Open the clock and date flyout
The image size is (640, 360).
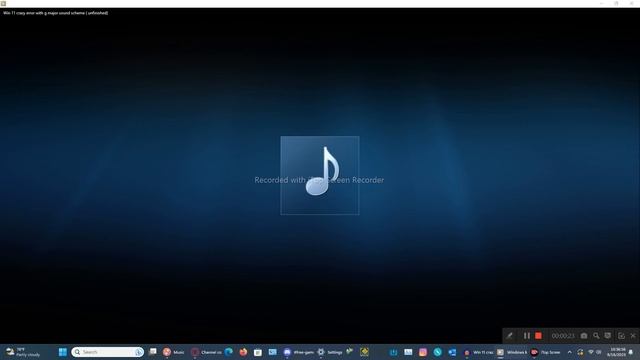[x=616, y=352]
